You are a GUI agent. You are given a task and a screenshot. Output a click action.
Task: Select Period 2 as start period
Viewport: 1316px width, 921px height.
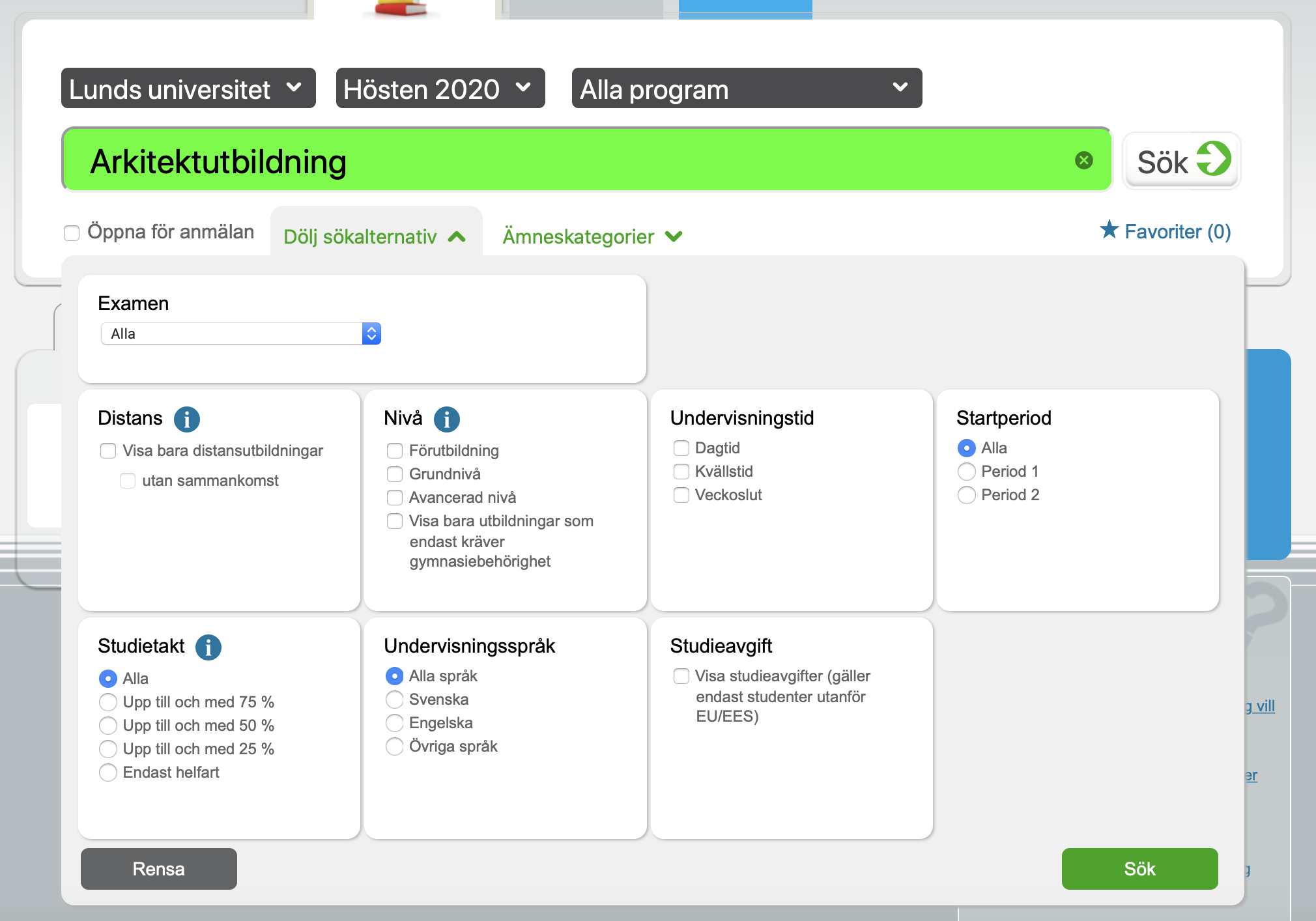(x=966, y=495)
